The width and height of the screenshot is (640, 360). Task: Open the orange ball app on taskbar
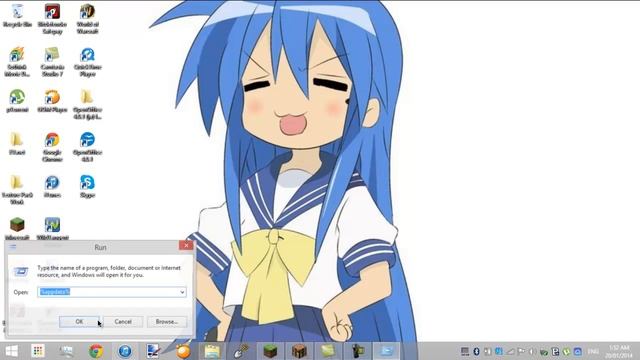(183, 351)
